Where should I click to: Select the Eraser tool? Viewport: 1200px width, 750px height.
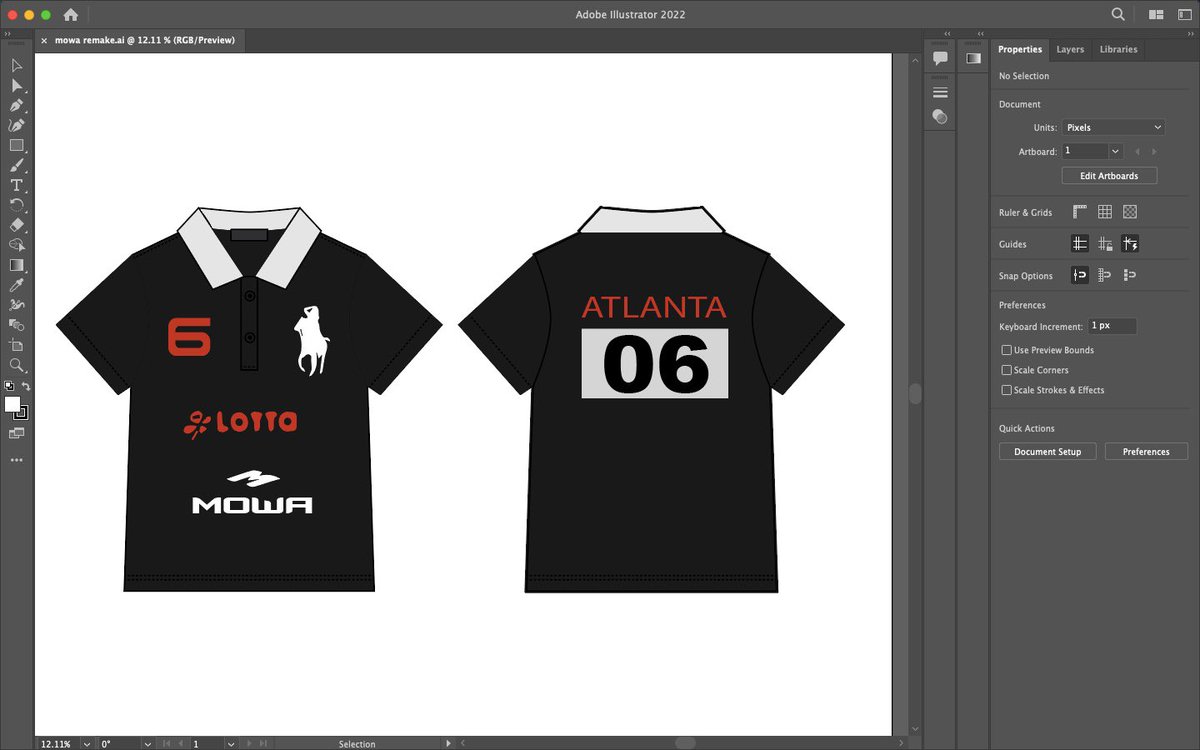tap(17, 225)
